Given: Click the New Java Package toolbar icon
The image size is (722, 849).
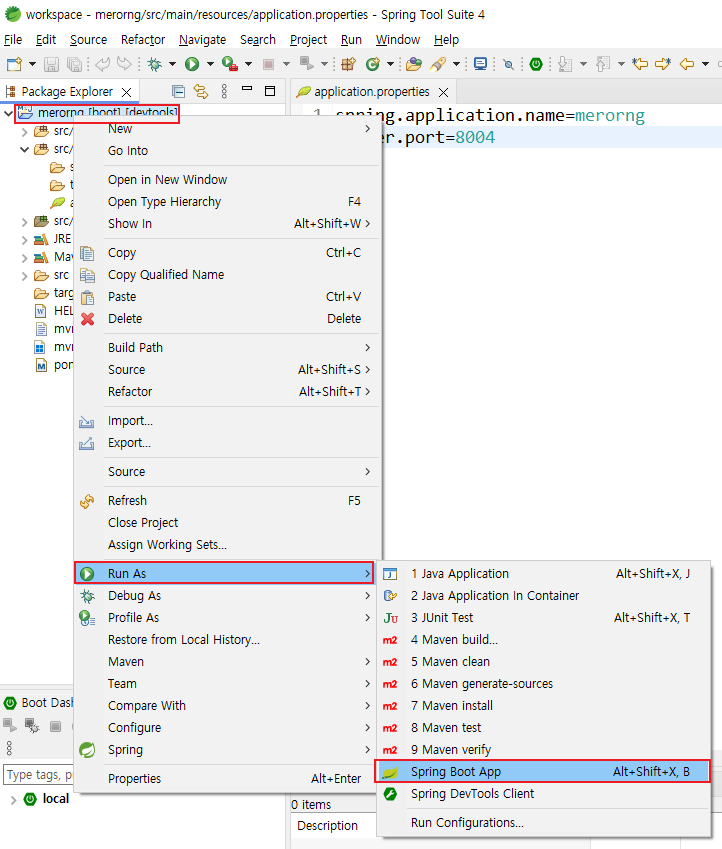Looking at the screenshot, I should [348, 64].
